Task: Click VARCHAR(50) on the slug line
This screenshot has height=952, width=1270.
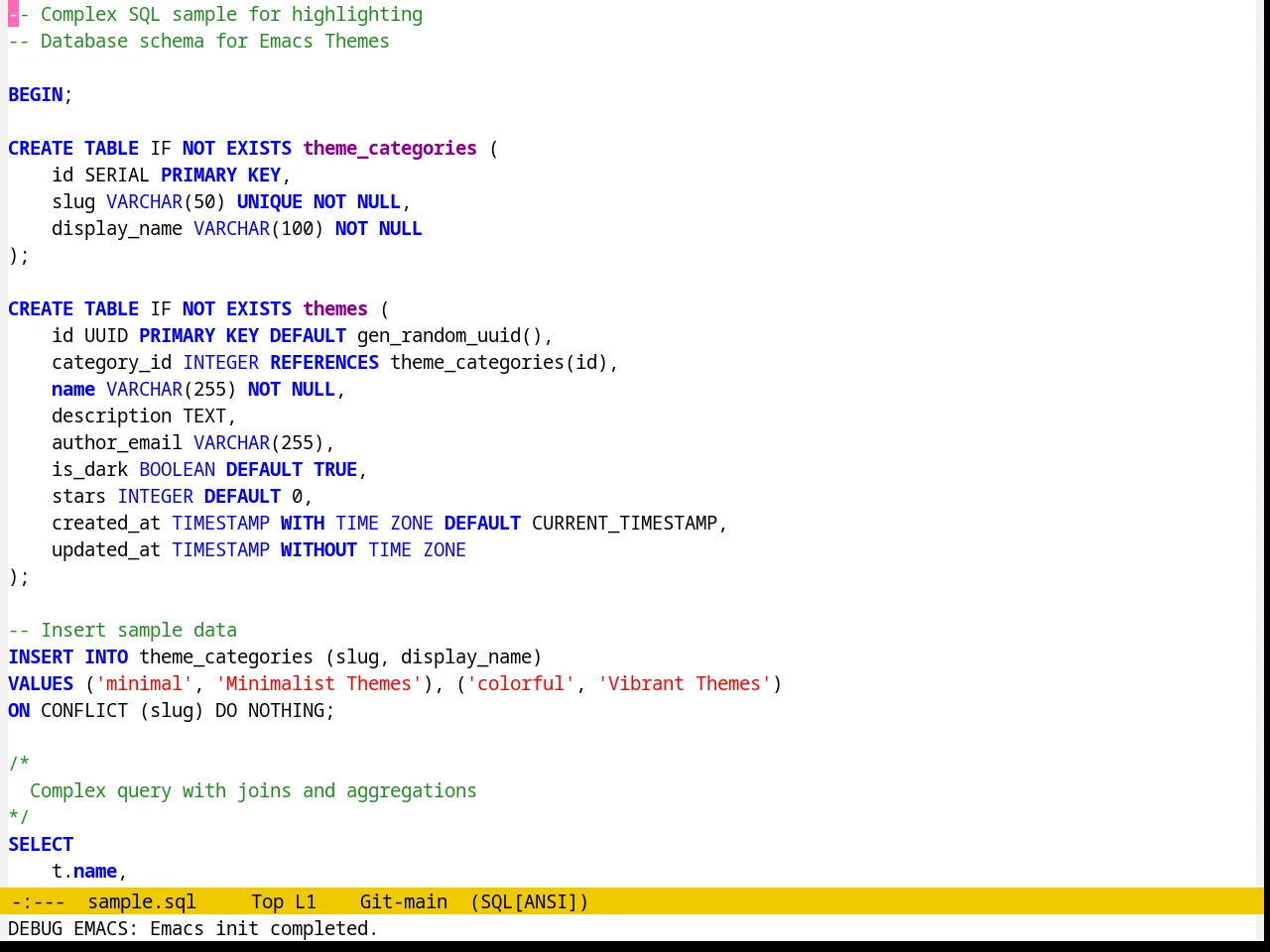Action: (x=166, y=201)
